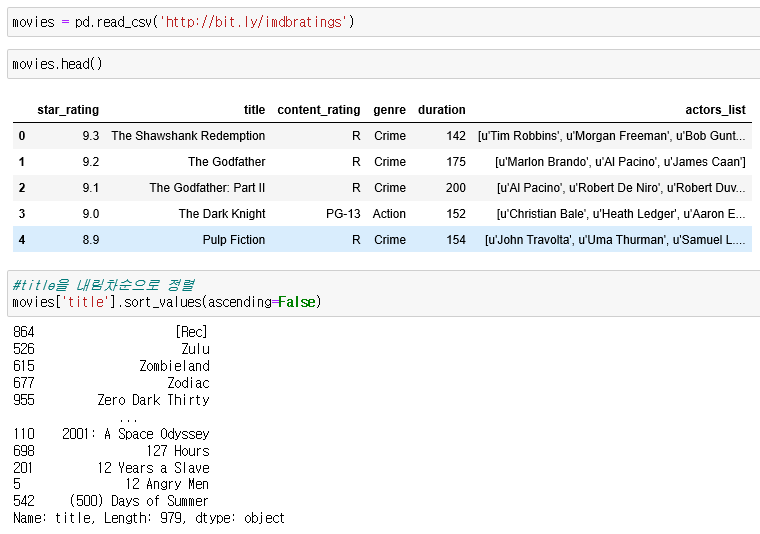This screenshot has height=534, width=760.
Task: Select Pulp Fiction title cell
Action: click(x=234, y=240)
